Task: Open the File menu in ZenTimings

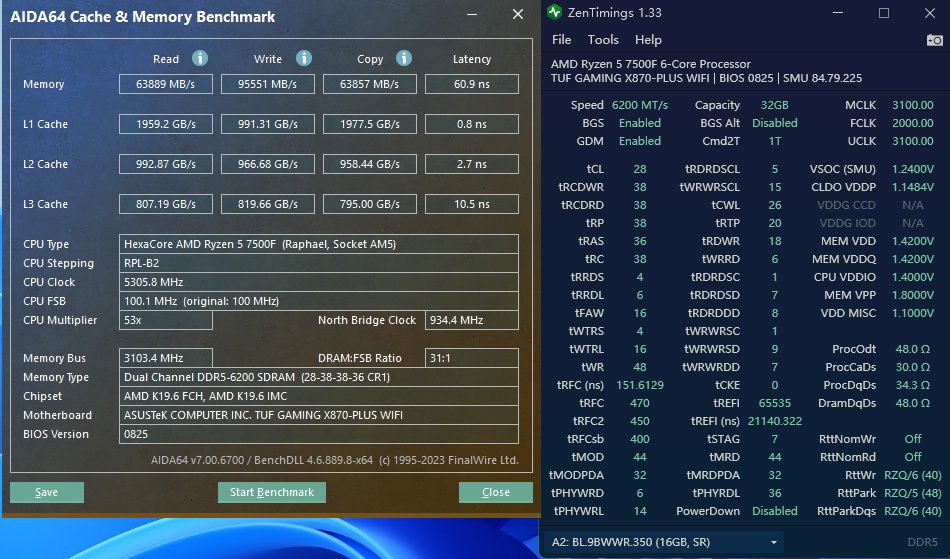Action: pyautogui.click(x=561, y=40)
